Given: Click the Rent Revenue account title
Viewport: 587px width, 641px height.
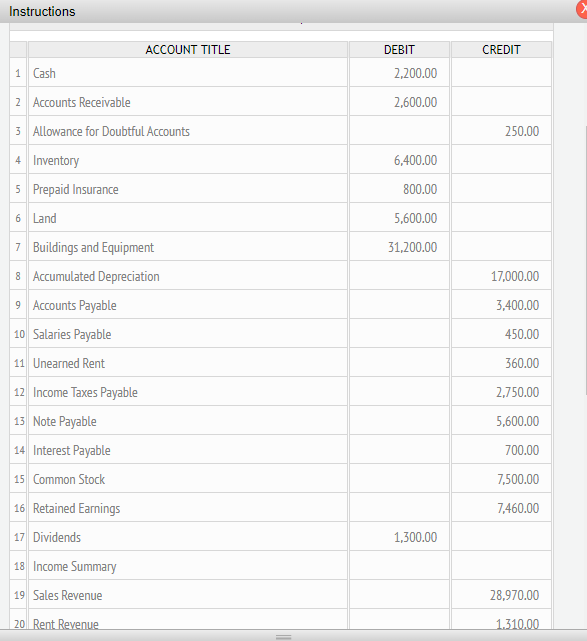Looking at the screenshot, I should coord(65,624).
